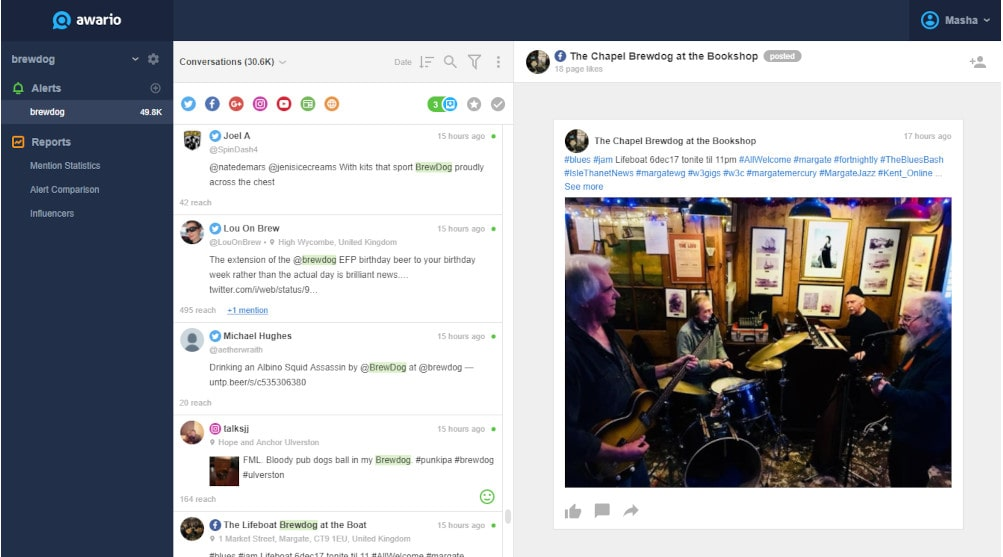This screenshot has width=1003, height=557.
Task: Toggle the green grouped mentions switch
Action: 443,104
